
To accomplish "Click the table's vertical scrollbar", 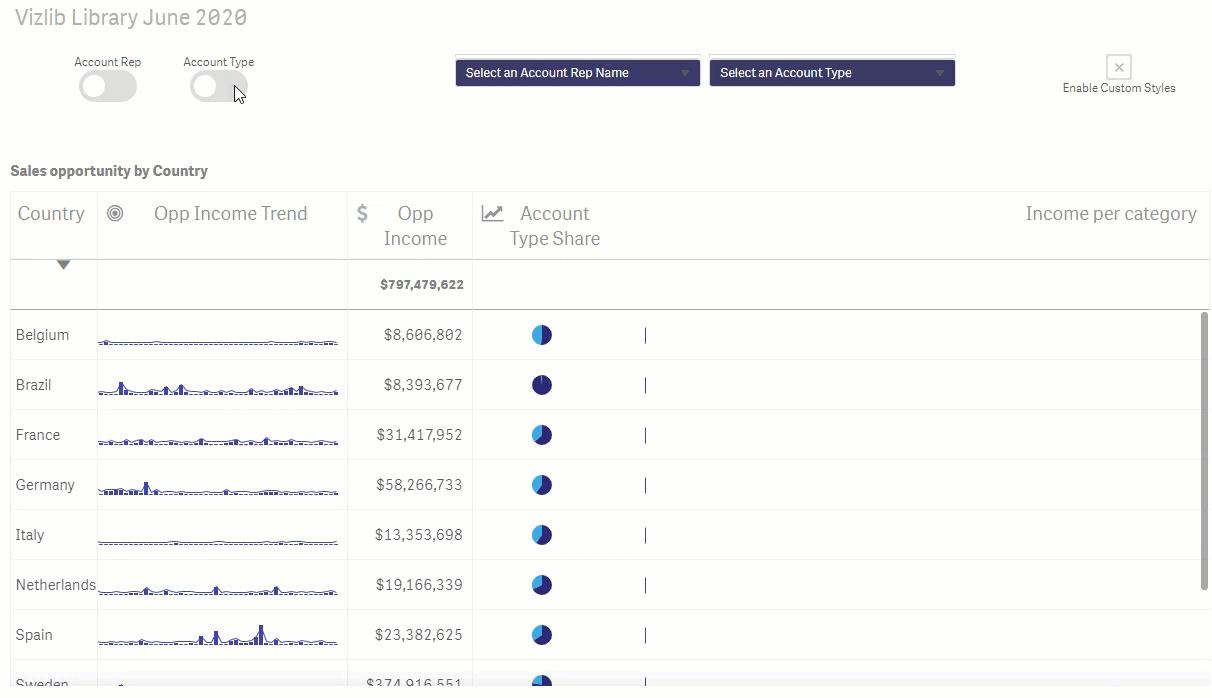I will pyautogui.click(x=1204, y=450).
